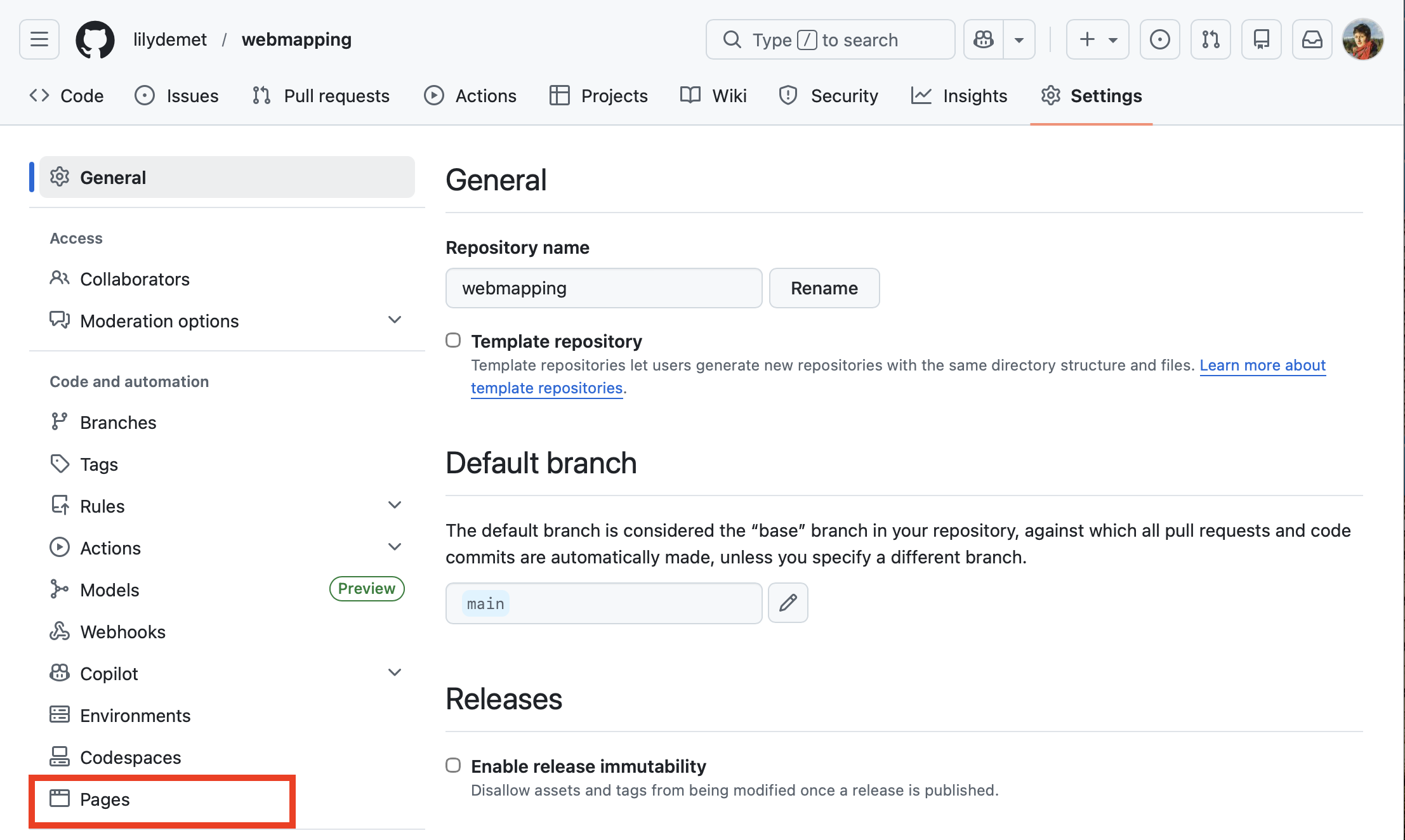This screenshot has width=1405, height=840.
Task: Expand the Copilot sidebar section
Action: (x=394, y=673)
